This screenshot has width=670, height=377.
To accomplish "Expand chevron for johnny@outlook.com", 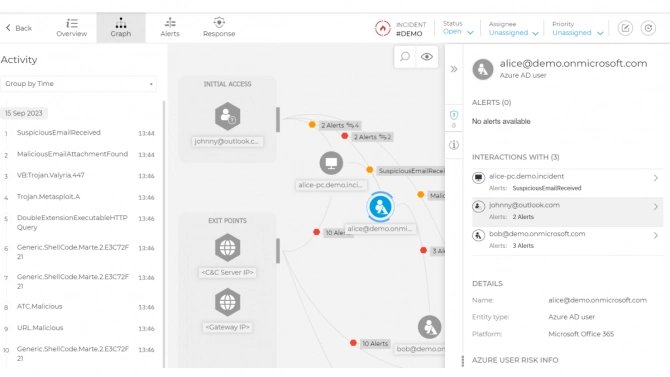I will (x=656, y=207).
